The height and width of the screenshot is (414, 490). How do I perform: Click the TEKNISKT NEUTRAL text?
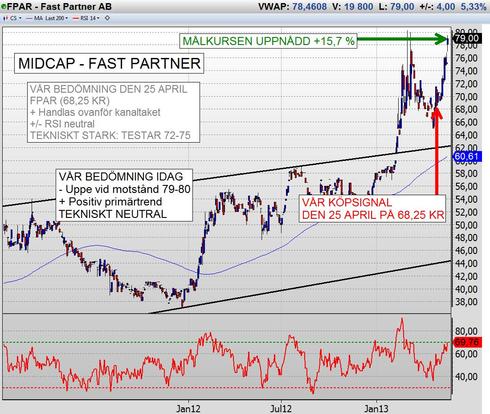113,214
